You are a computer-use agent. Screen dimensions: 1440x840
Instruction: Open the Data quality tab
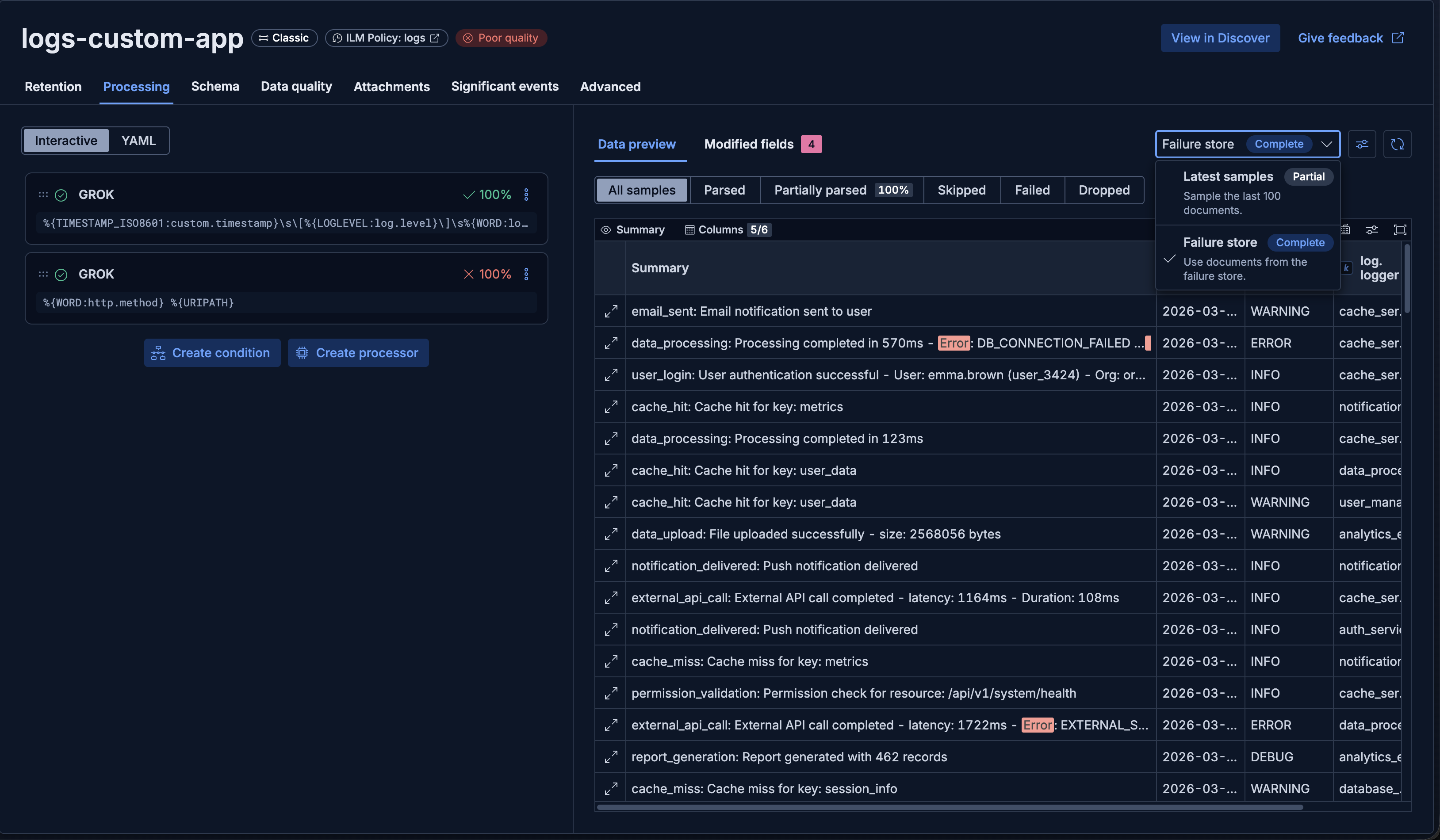[296, 86]
